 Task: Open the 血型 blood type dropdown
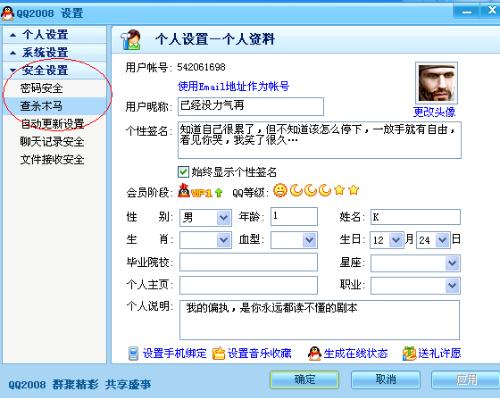point(310,240)
